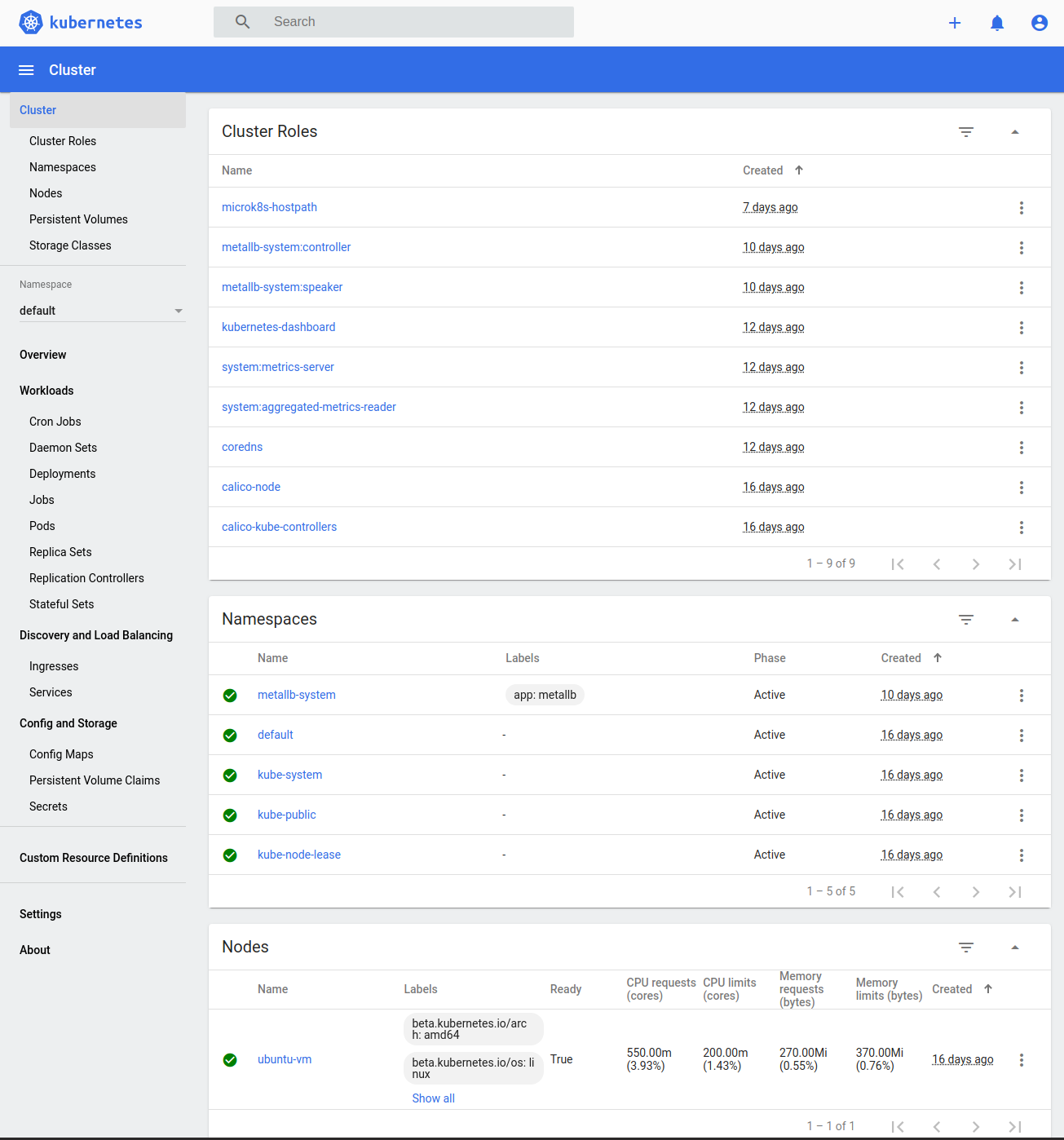1064x1140 pixels.
Task: Toggle the hamburger navigation menu
Action: 26,70
